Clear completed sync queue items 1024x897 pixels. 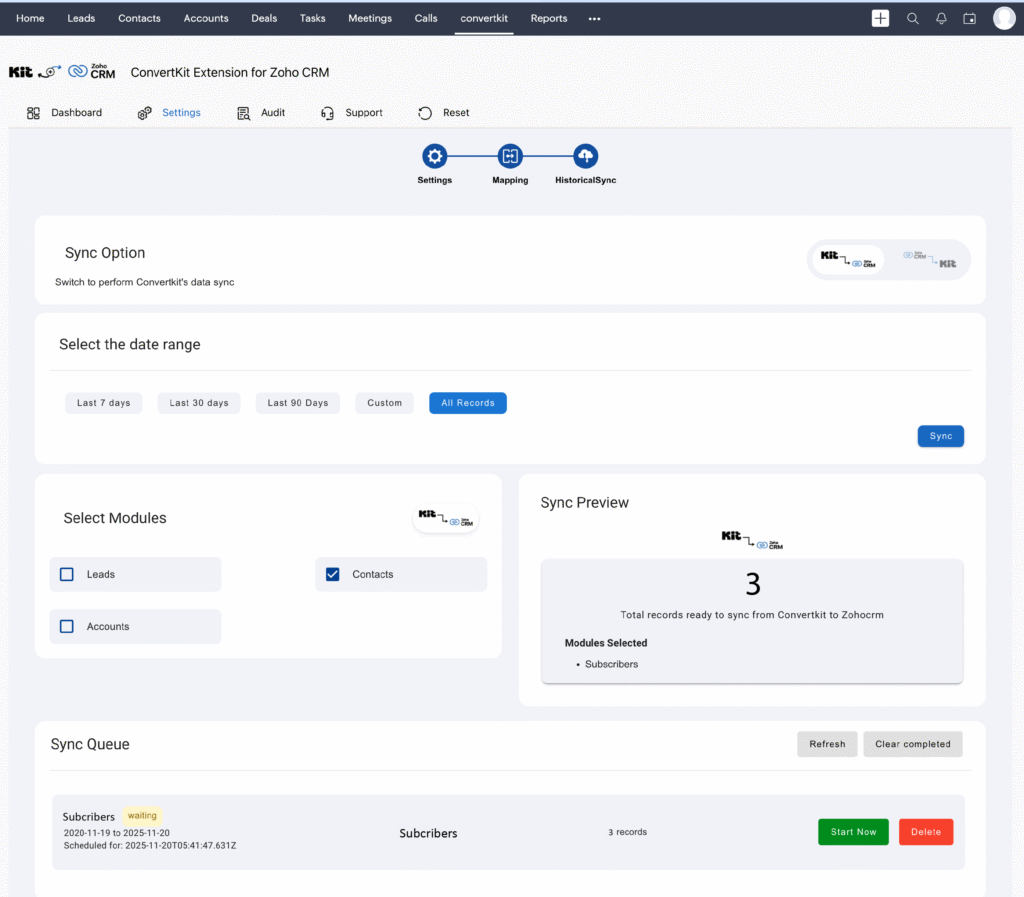coord(912,744)
